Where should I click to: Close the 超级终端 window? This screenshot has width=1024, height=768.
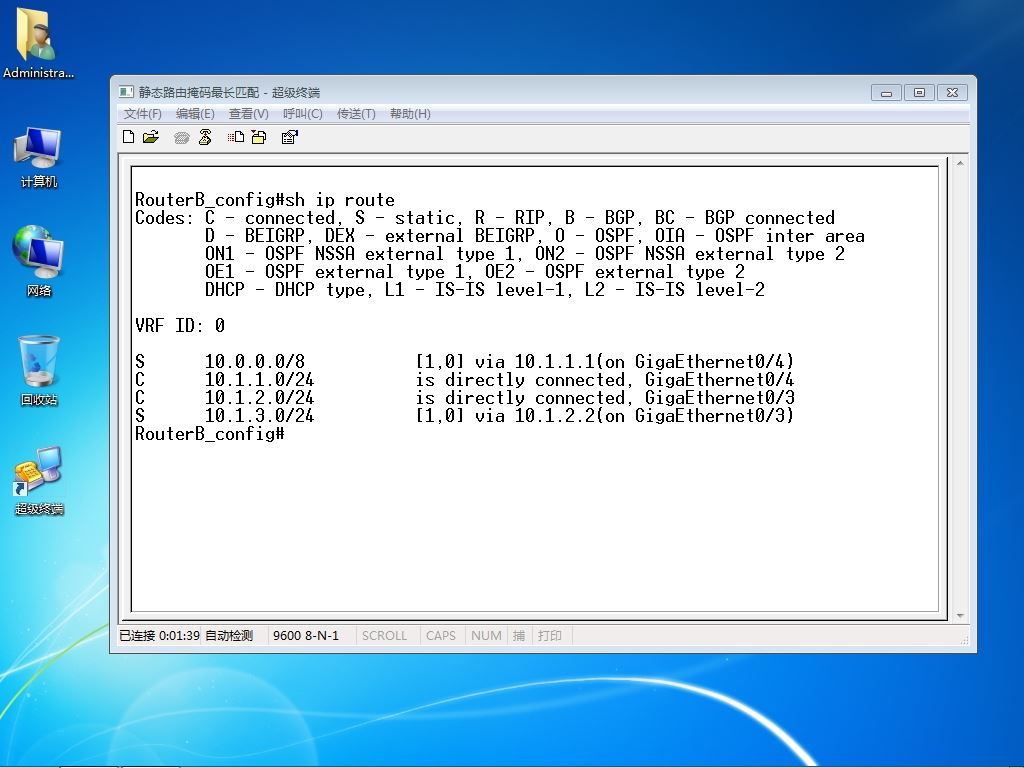(952, 93)
